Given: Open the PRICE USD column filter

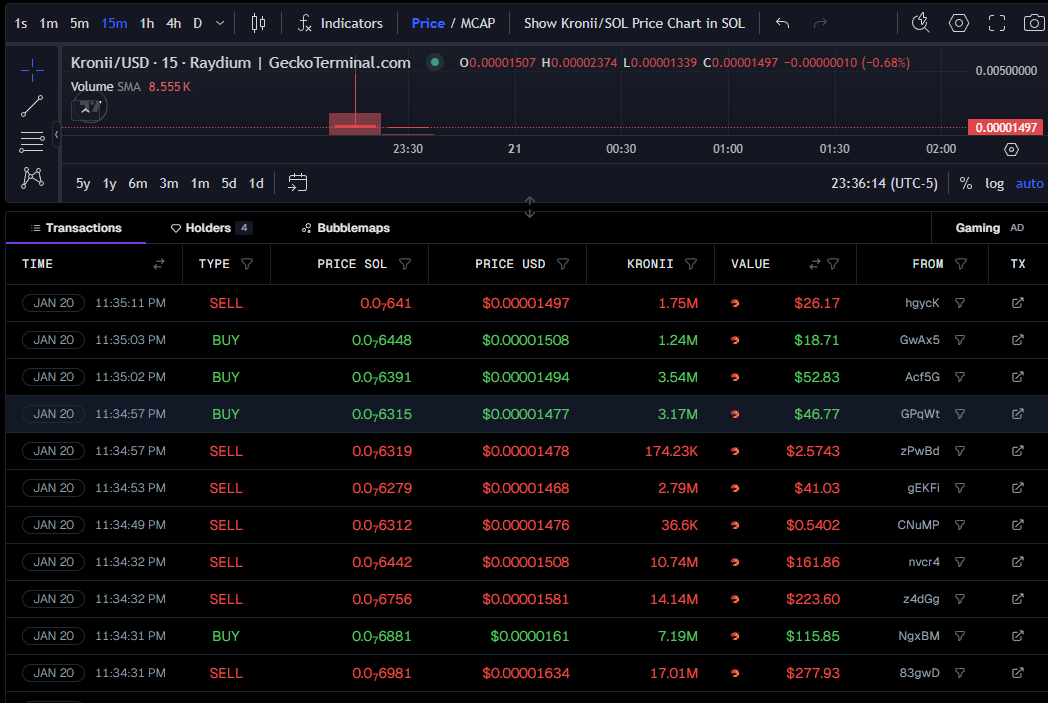Looking at the screenshot, I should click(563, 264).
